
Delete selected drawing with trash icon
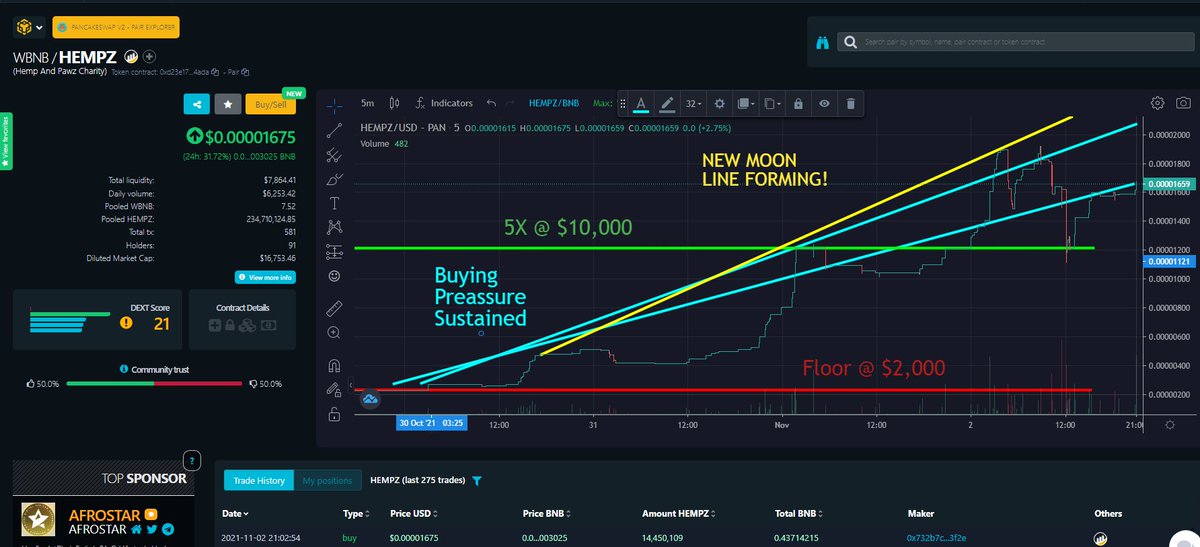tap(850, 104)
